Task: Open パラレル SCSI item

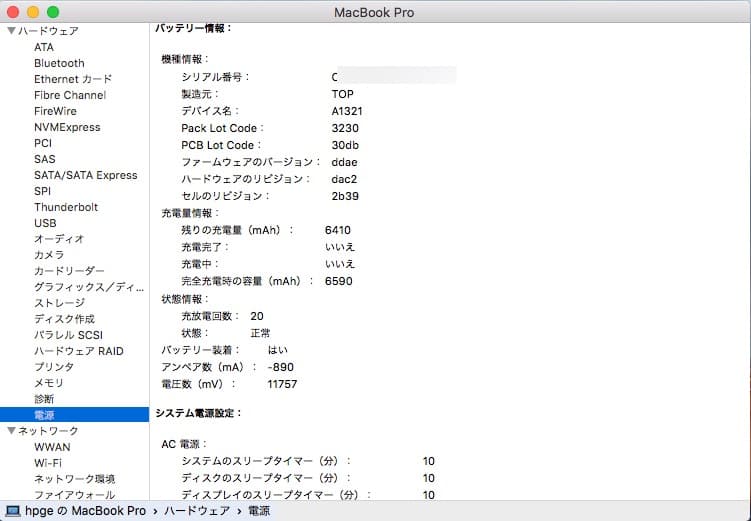Action: coord(68,335)
